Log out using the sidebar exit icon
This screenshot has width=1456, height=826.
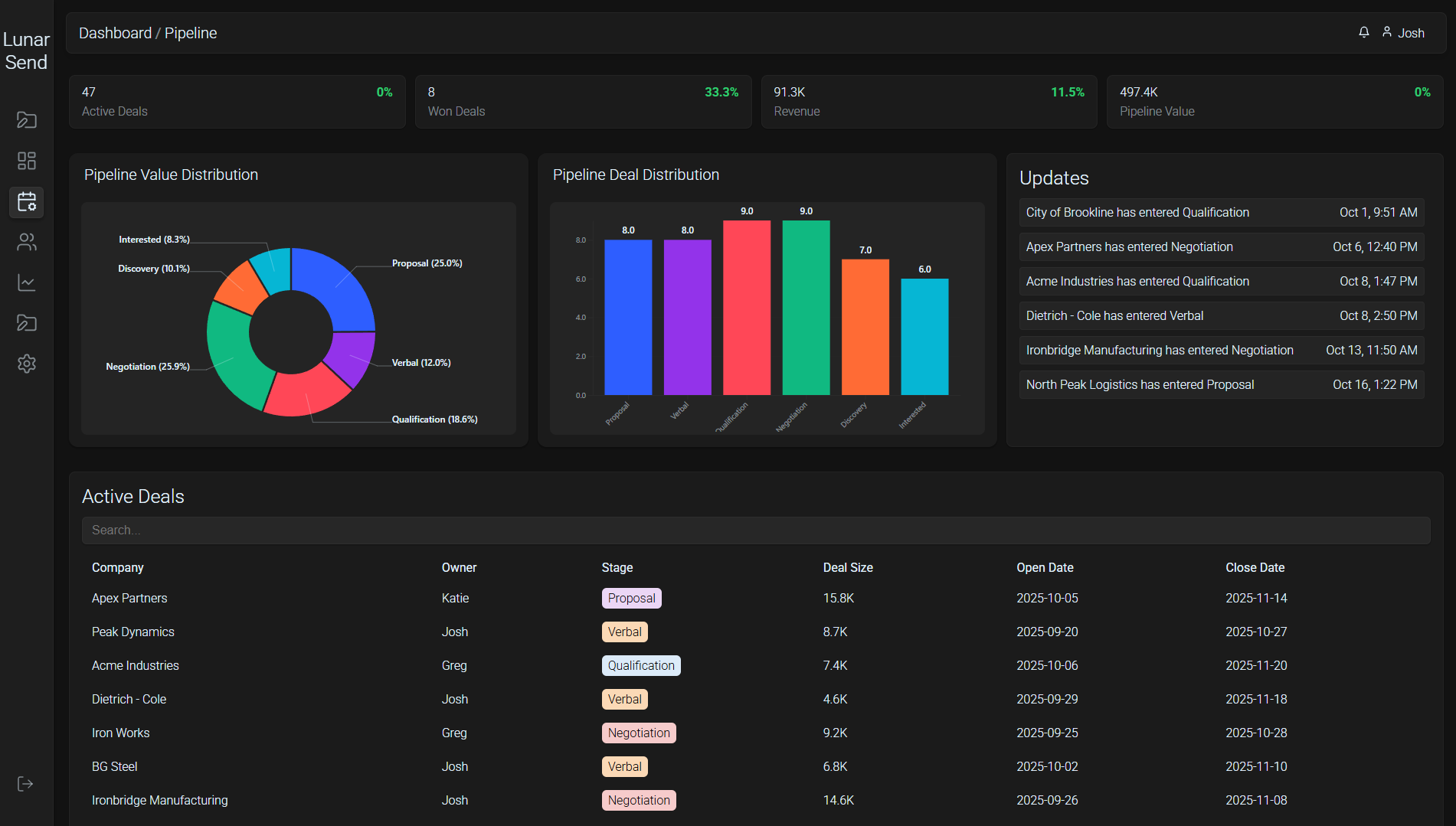click(x=26, y=782)
